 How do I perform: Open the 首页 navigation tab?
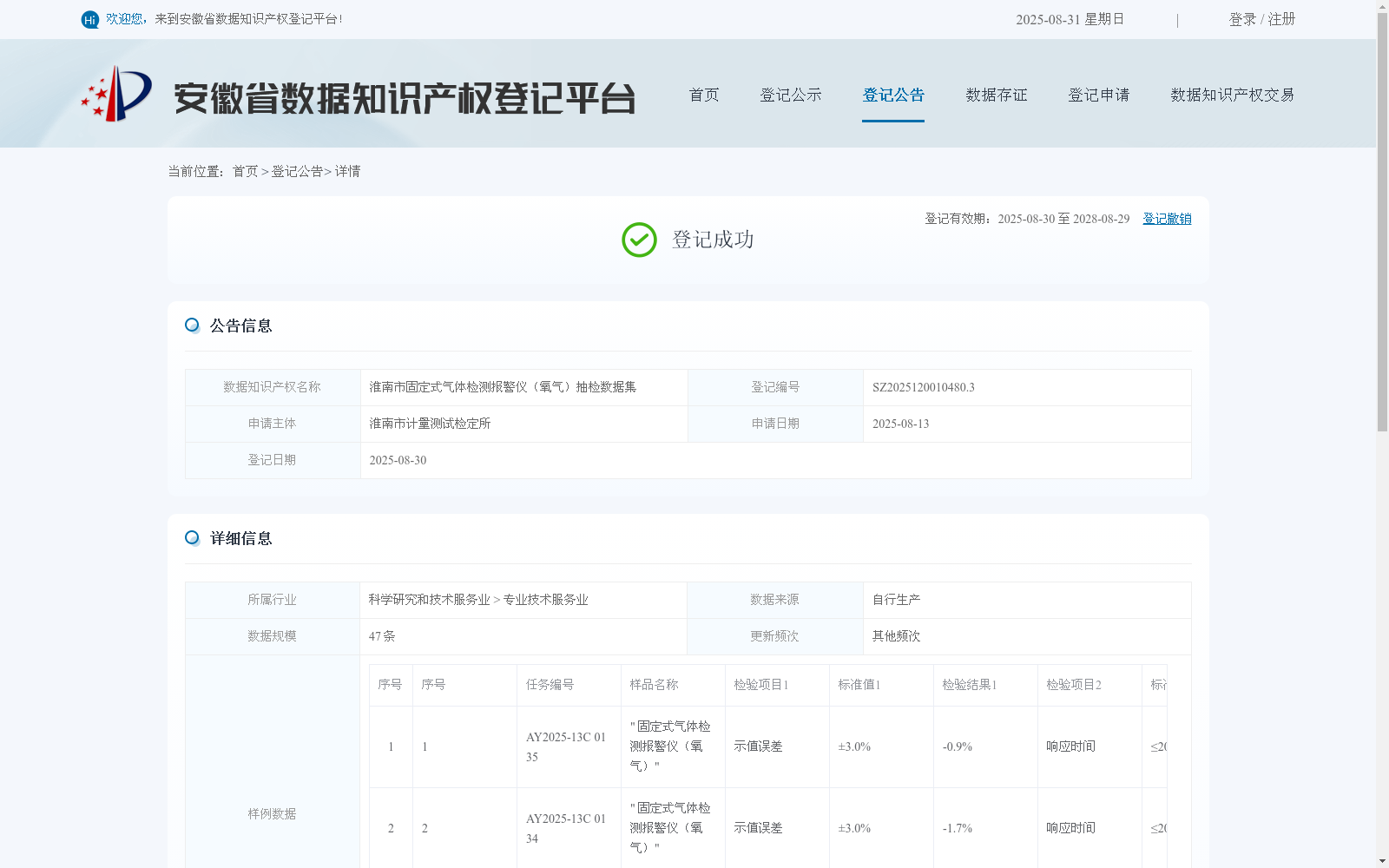pos(704,95)
